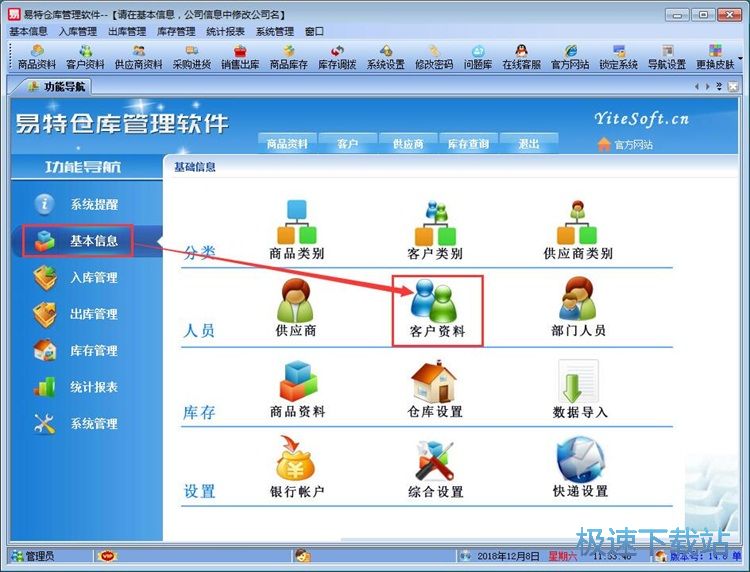The image size is (750, 572).
Task: Open tab list dropdown arrow
Action: coord(719,87)
